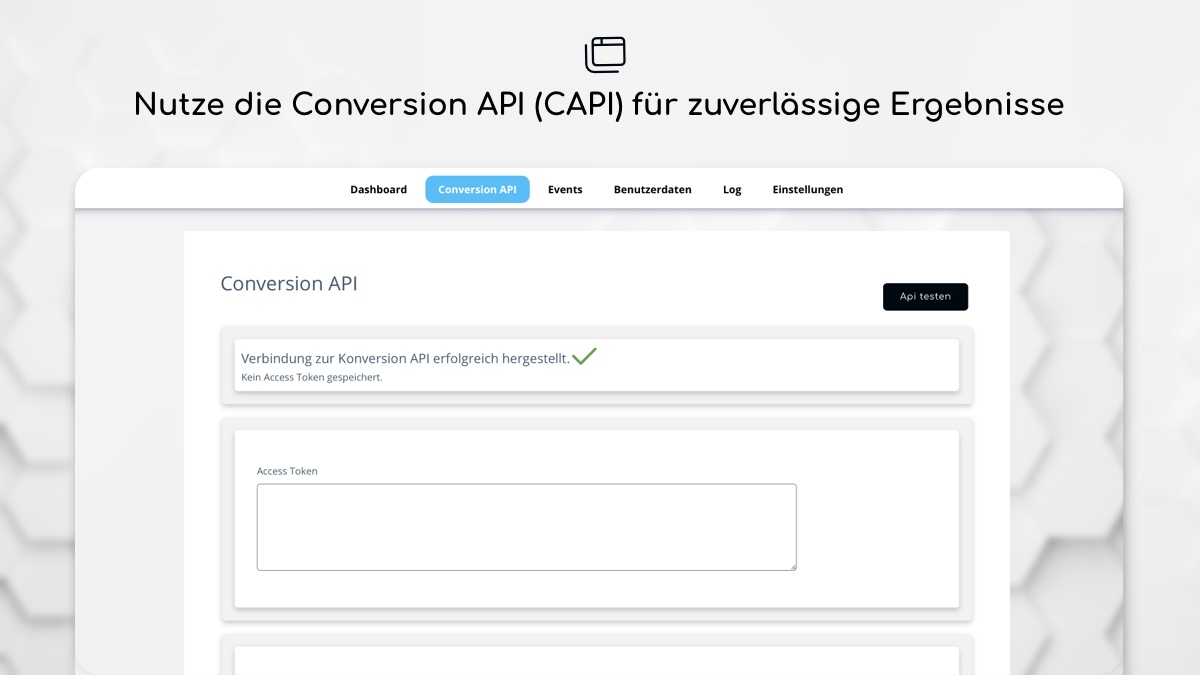Image resolution: width=1200 pixels, height=675 pixels.
Task: Click the partially visible card below Access Token
Action: click(x=596, y=660)
